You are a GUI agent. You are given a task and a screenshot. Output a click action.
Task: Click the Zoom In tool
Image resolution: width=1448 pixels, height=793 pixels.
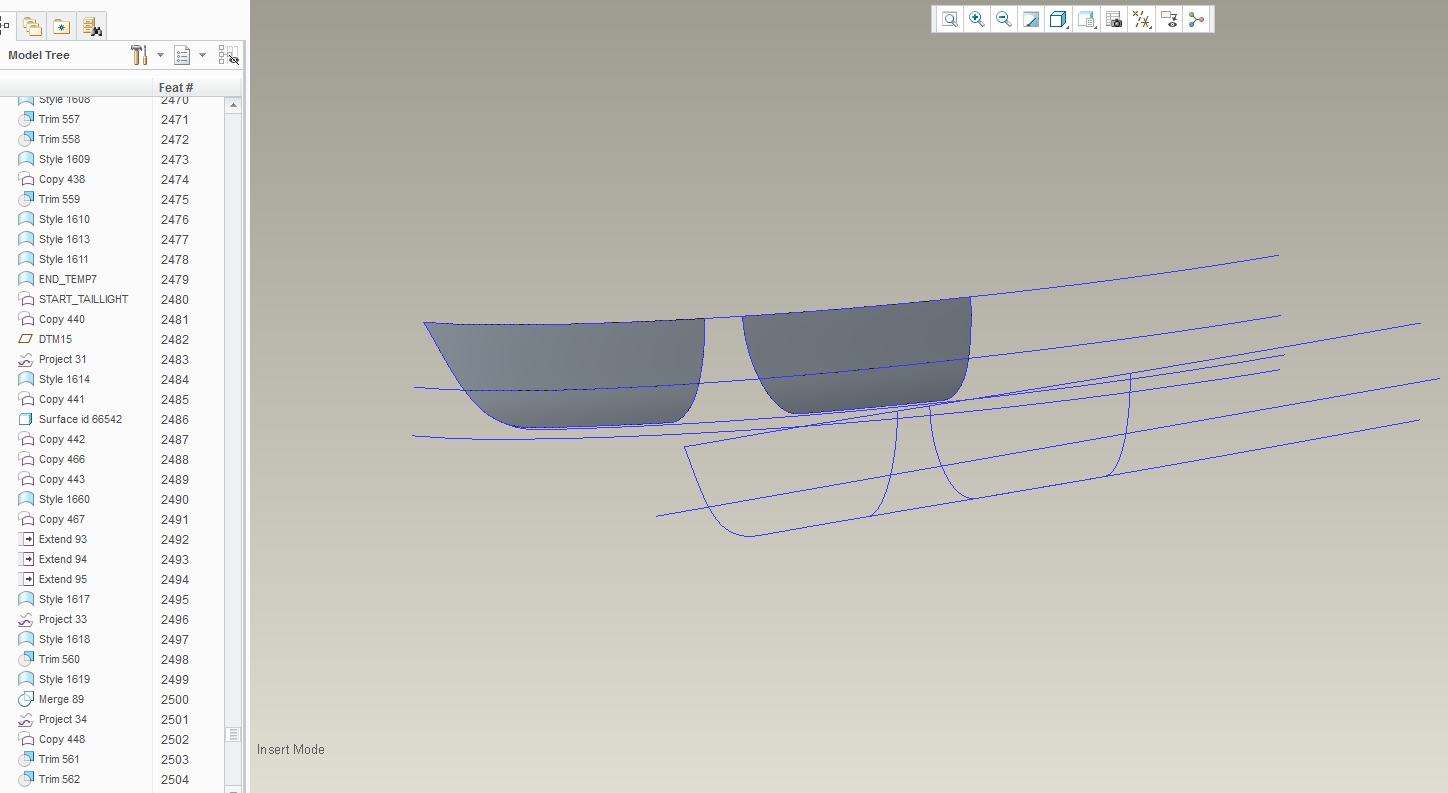(x=977, y=19)
